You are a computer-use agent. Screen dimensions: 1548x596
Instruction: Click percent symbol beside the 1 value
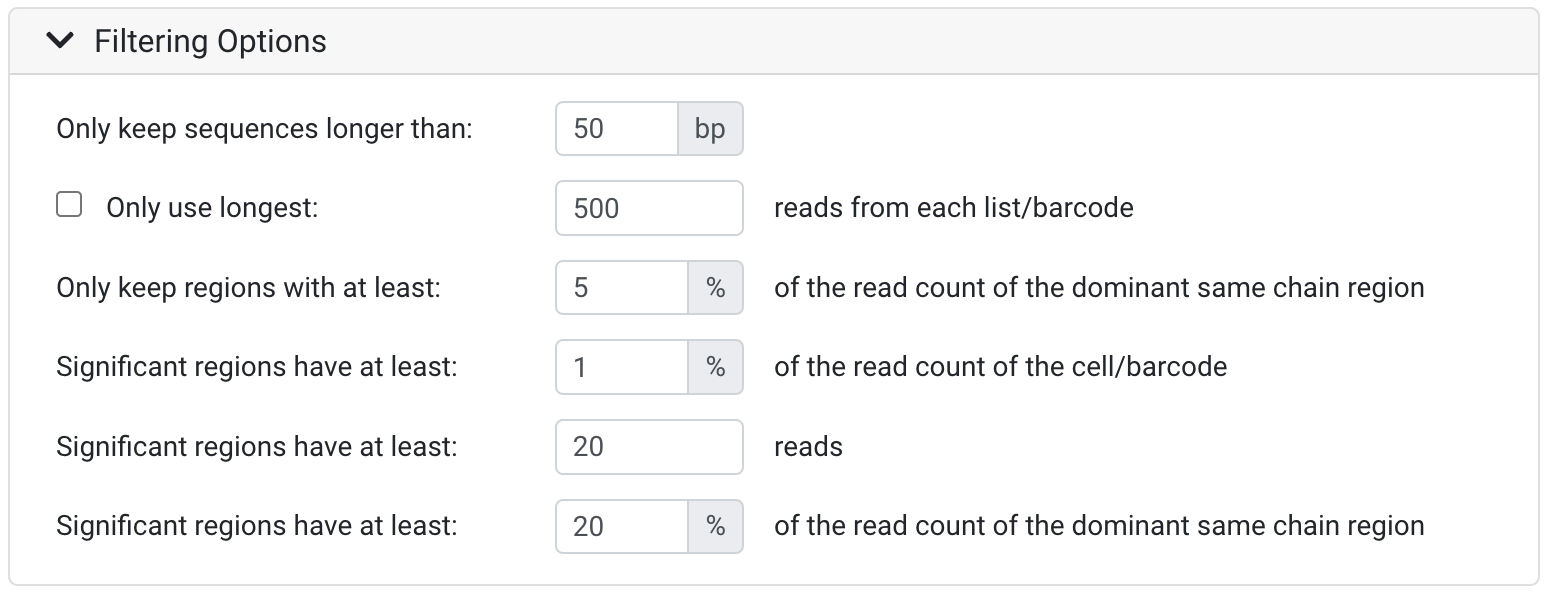[x=716, y=367]
